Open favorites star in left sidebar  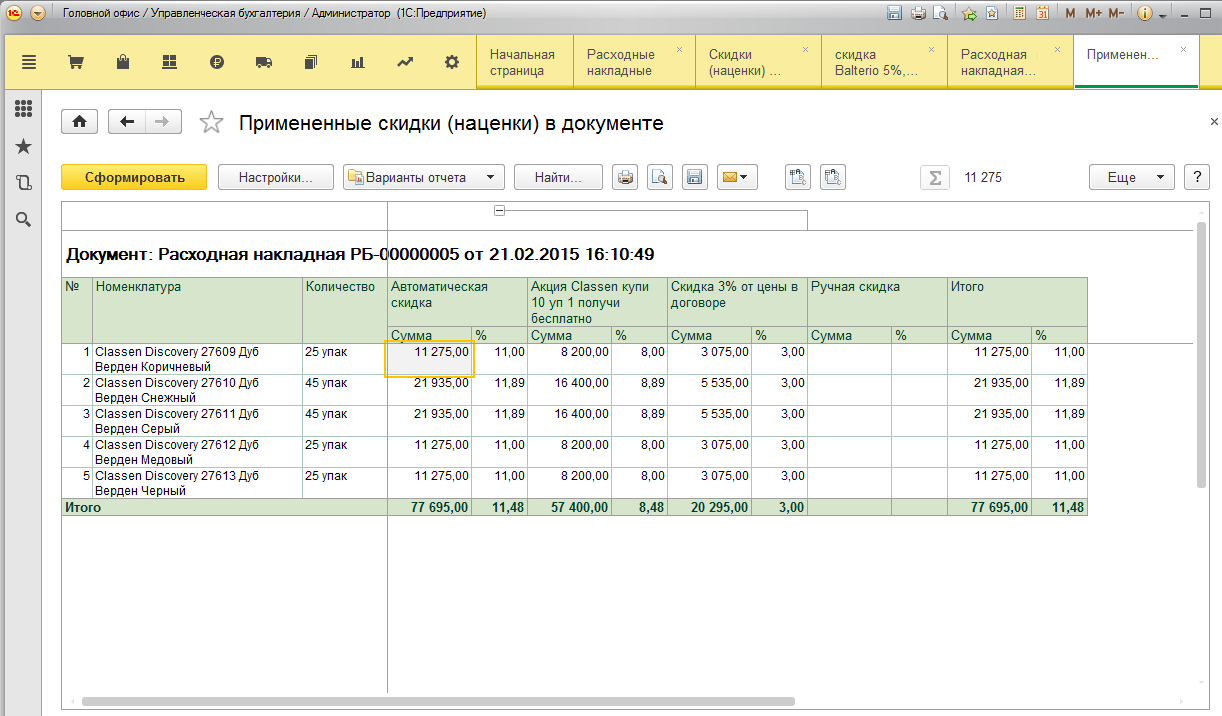tap(23, 147)
